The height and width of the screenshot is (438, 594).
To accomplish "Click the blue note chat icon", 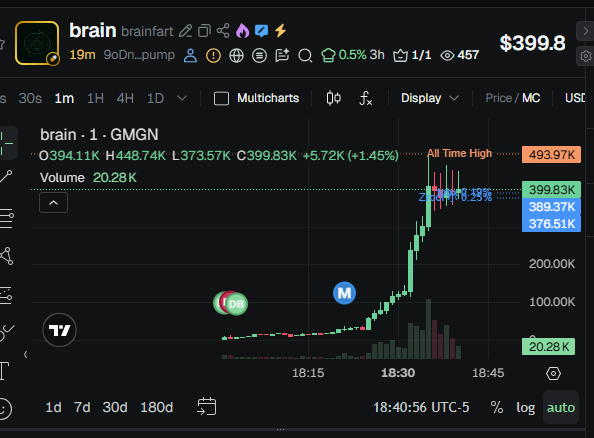I will point(261,31).
